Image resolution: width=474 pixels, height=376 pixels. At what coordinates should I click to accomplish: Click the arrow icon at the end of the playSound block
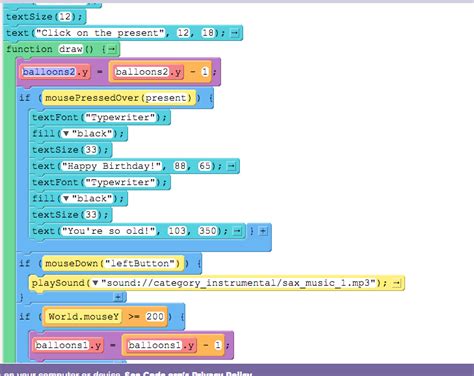pos(396,283)
